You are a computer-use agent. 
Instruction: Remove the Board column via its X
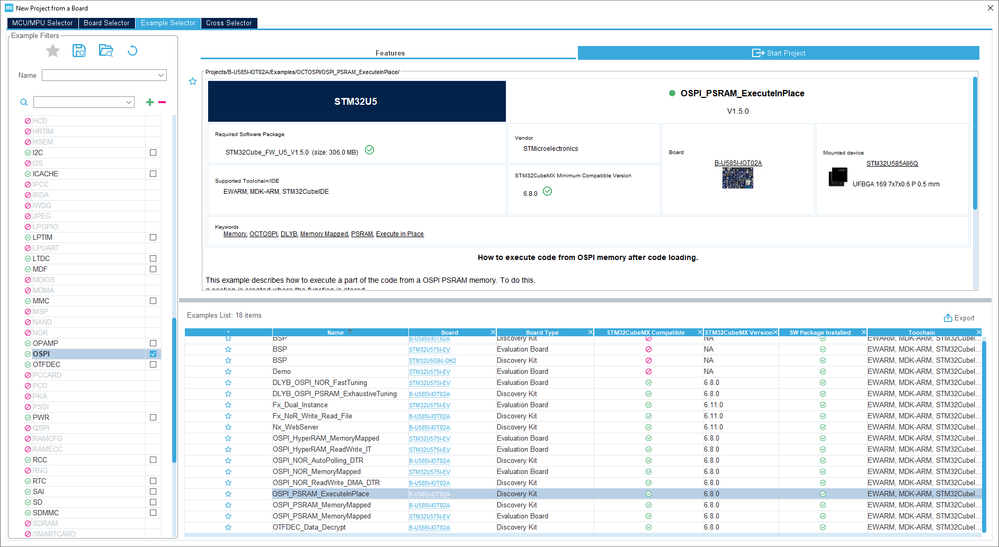pyautogui.click(x=492, y=332)
